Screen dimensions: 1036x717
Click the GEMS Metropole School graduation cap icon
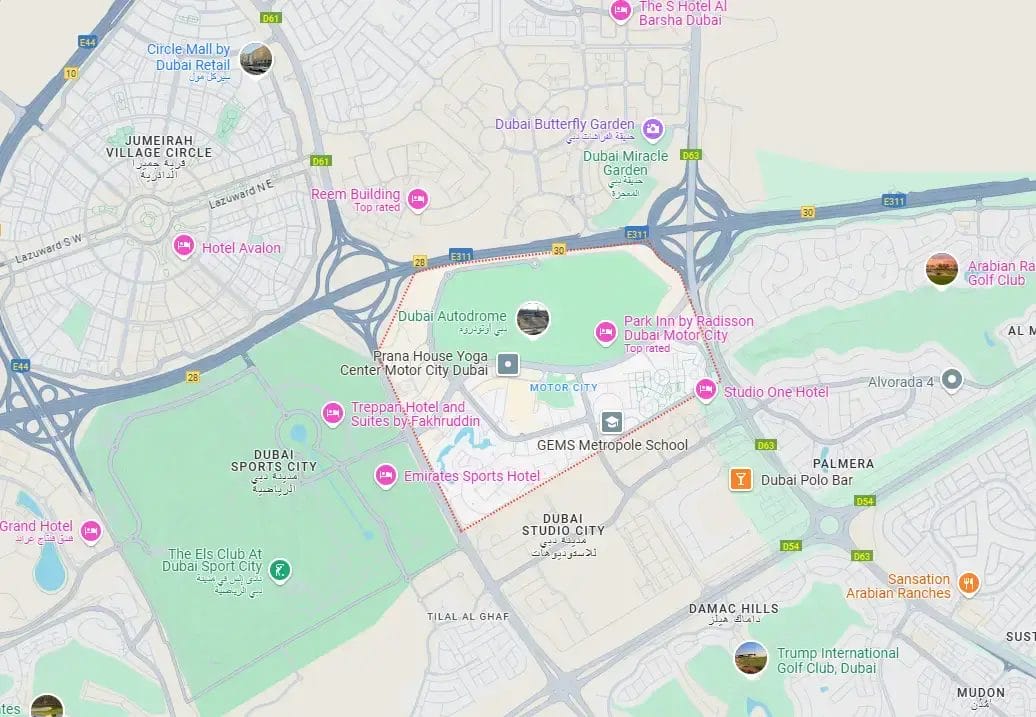tap(611, 422)
